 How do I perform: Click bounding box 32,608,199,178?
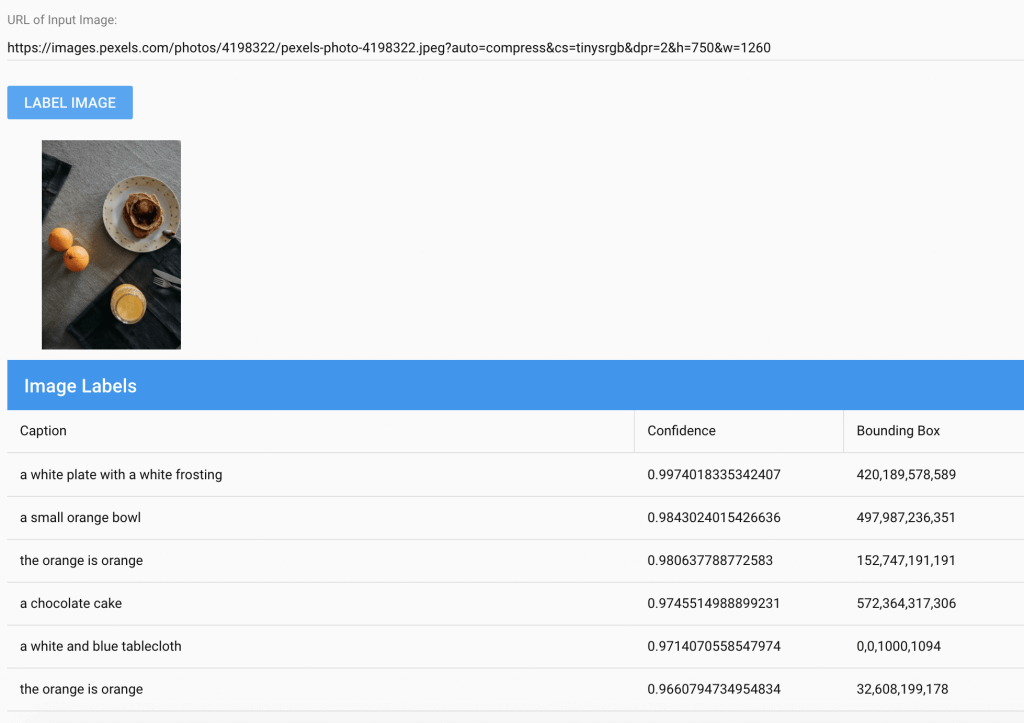pyautogui.click(x=902, y=689)
